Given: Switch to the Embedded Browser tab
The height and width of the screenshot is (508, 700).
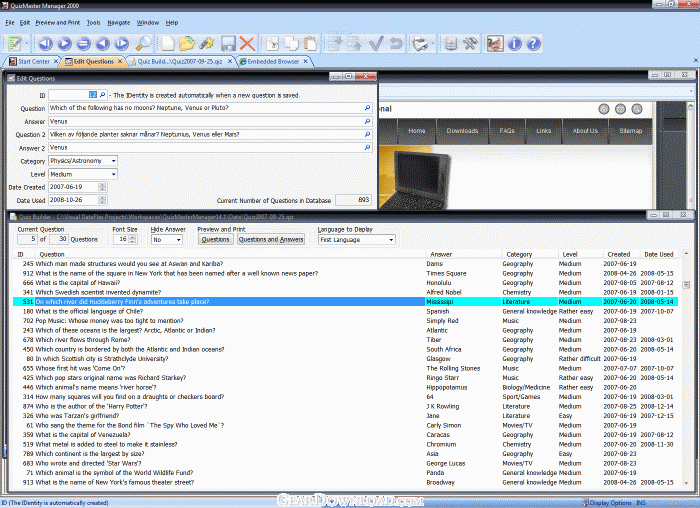Looking at the screenshot, I should pyautogui.click(x=270, y=61).
